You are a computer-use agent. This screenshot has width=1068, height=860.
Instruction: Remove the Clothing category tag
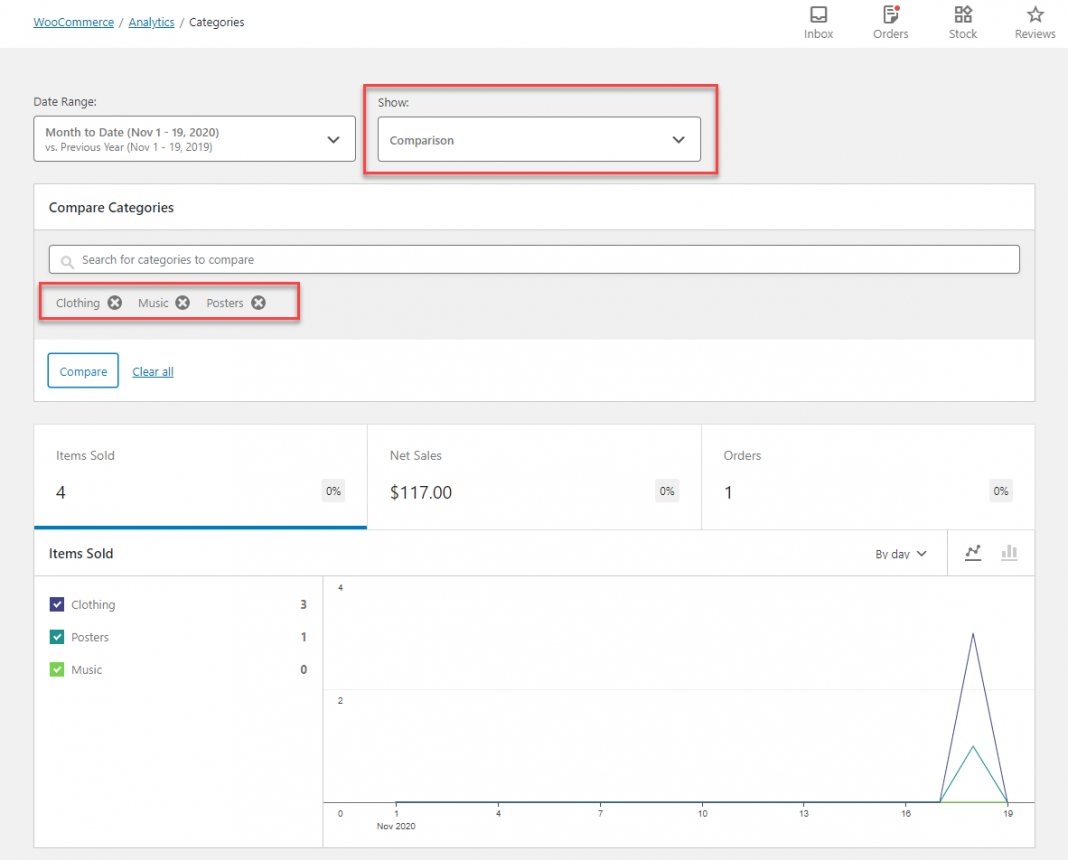click(113, 302)
